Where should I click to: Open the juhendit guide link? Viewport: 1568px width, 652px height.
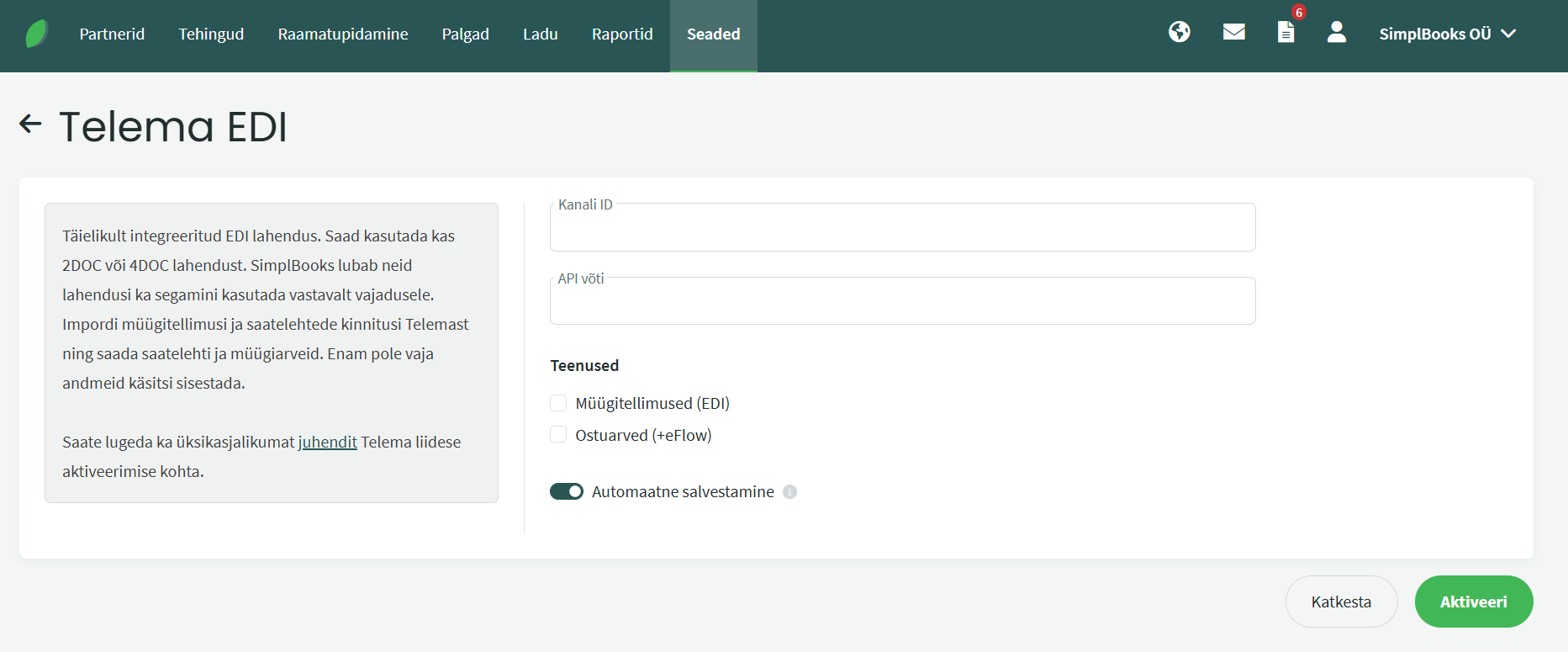tap(328, 443)
